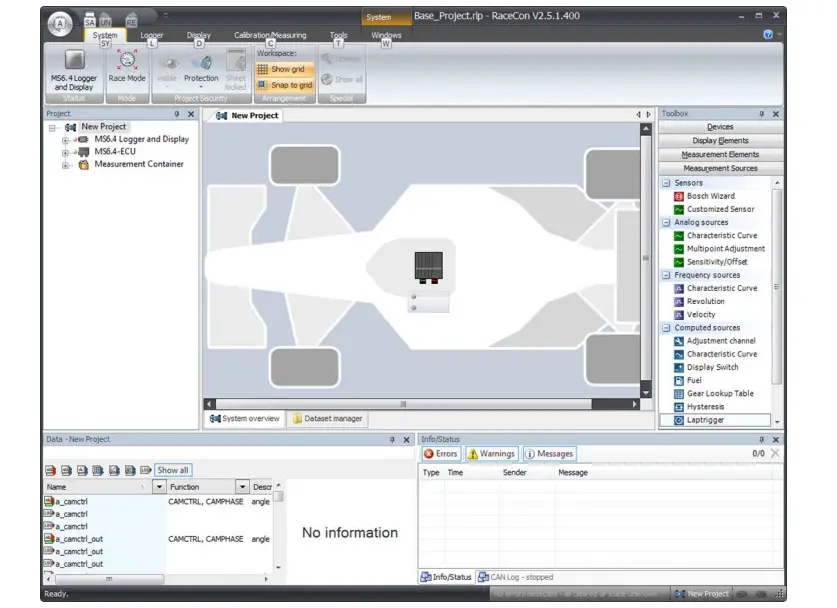Click the canvas horizontal scrollbar thumb
This screenshot has width=837, height=608.
click(x=404, y=404)
